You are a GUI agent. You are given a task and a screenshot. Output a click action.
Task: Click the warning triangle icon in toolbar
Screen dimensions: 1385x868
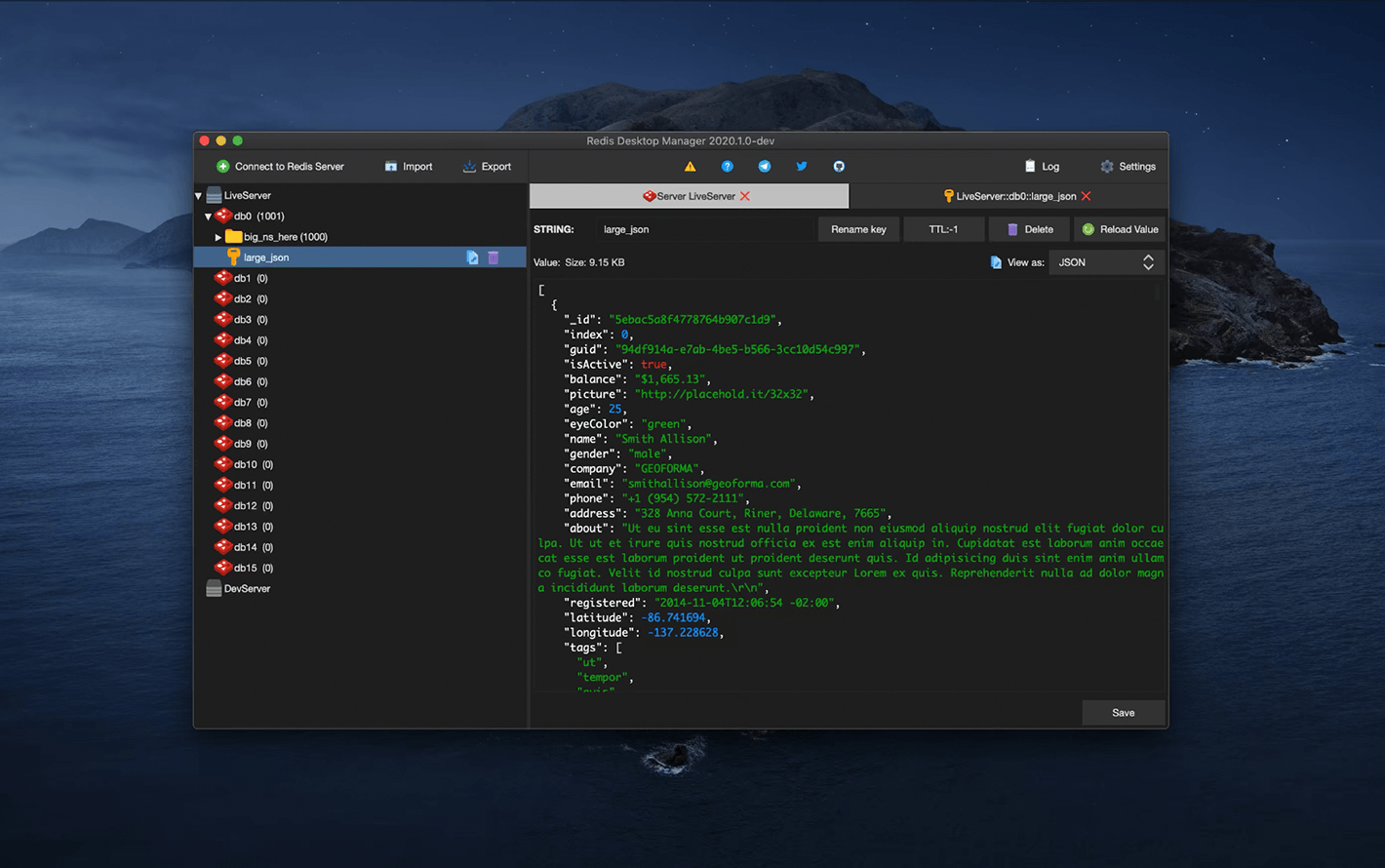(690, 167)
